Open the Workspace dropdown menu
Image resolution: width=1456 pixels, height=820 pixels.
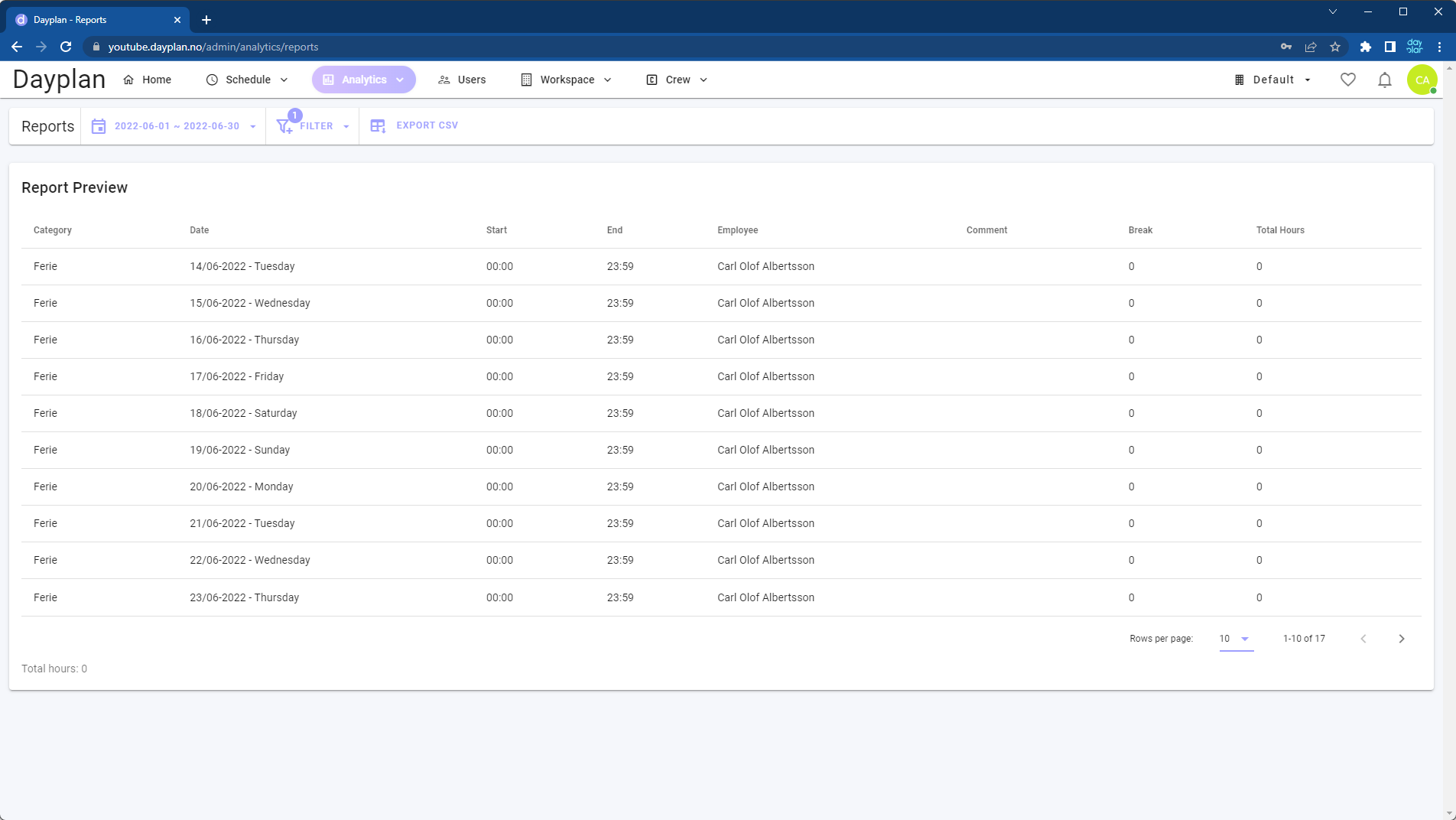[567, 80]
